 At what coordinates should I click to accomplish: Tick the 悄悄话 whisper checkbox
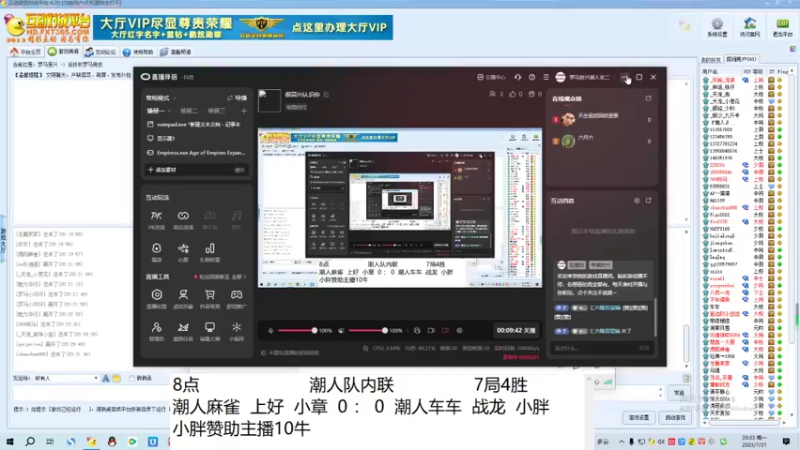(x=132, y=378)
